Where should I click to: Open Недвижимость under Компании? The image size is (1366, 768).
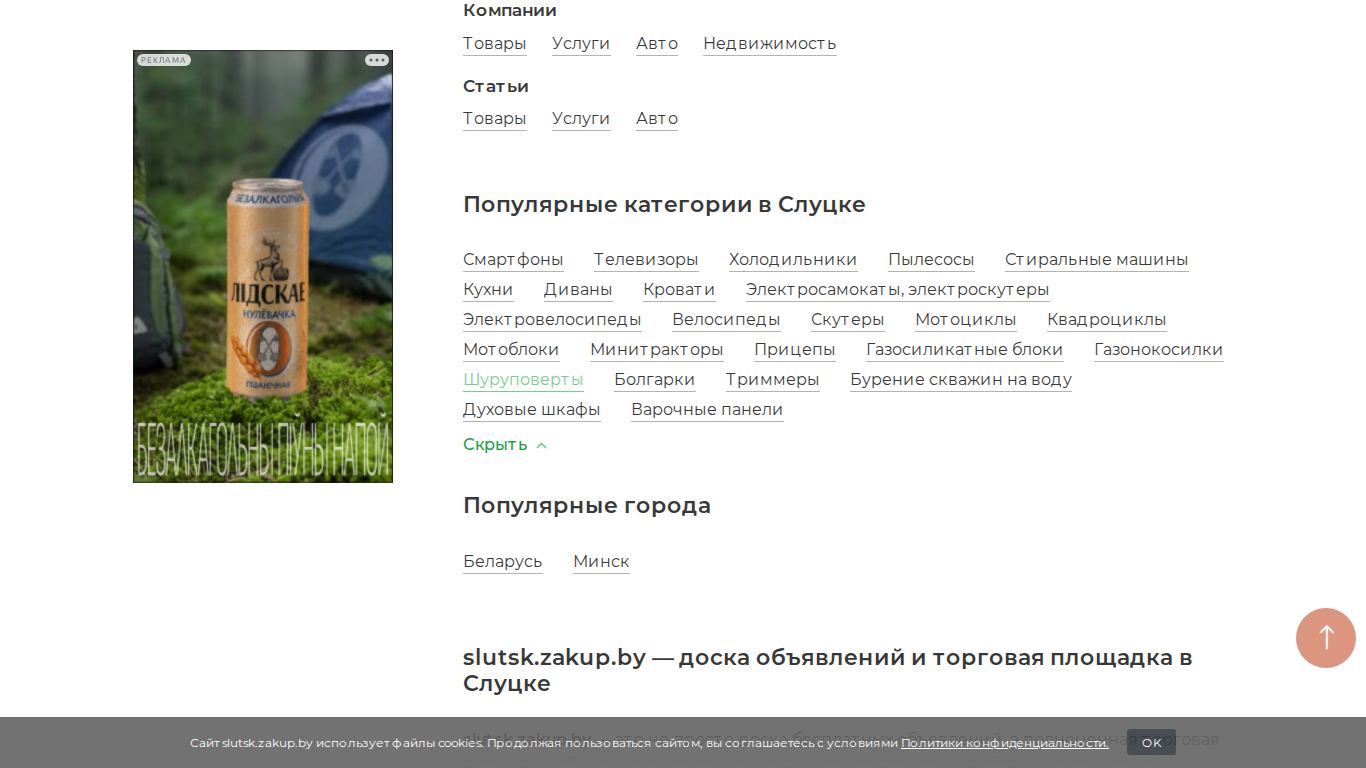click(770, 43)
